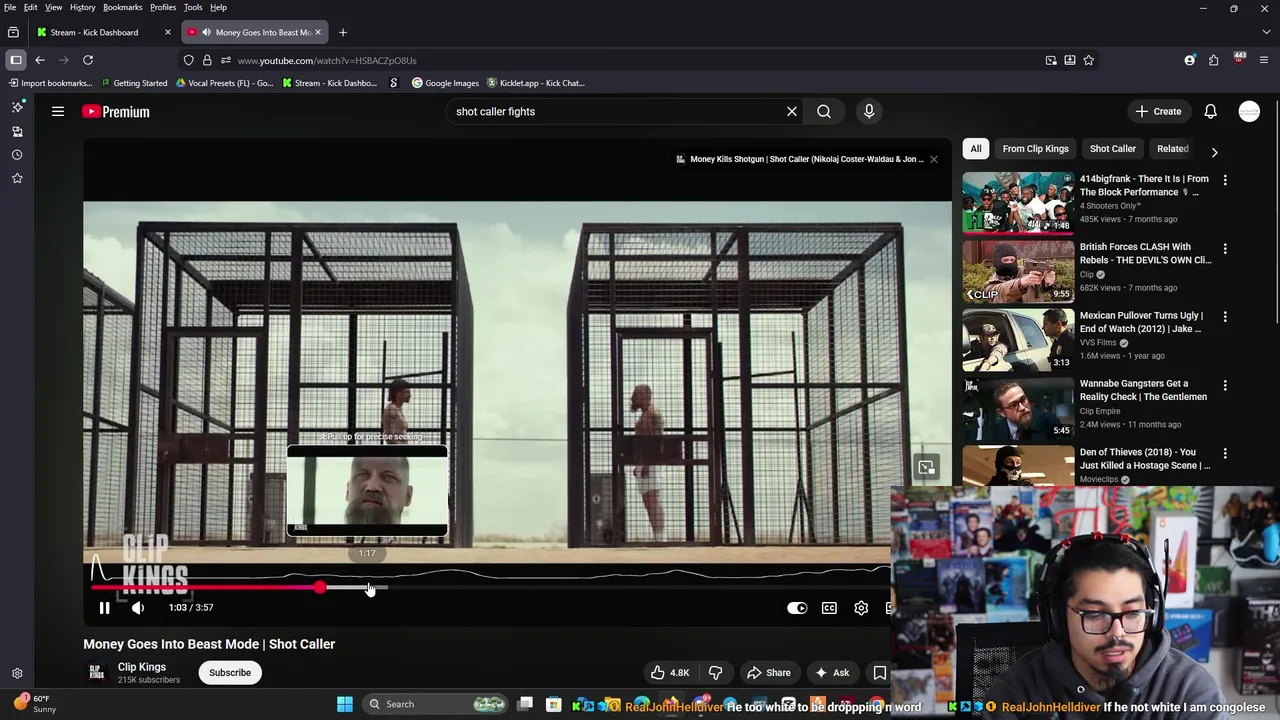The height and width of the screenshot is (720, 1280).
Task: Subscribe to Clip Kings channel
Action: 230,673
